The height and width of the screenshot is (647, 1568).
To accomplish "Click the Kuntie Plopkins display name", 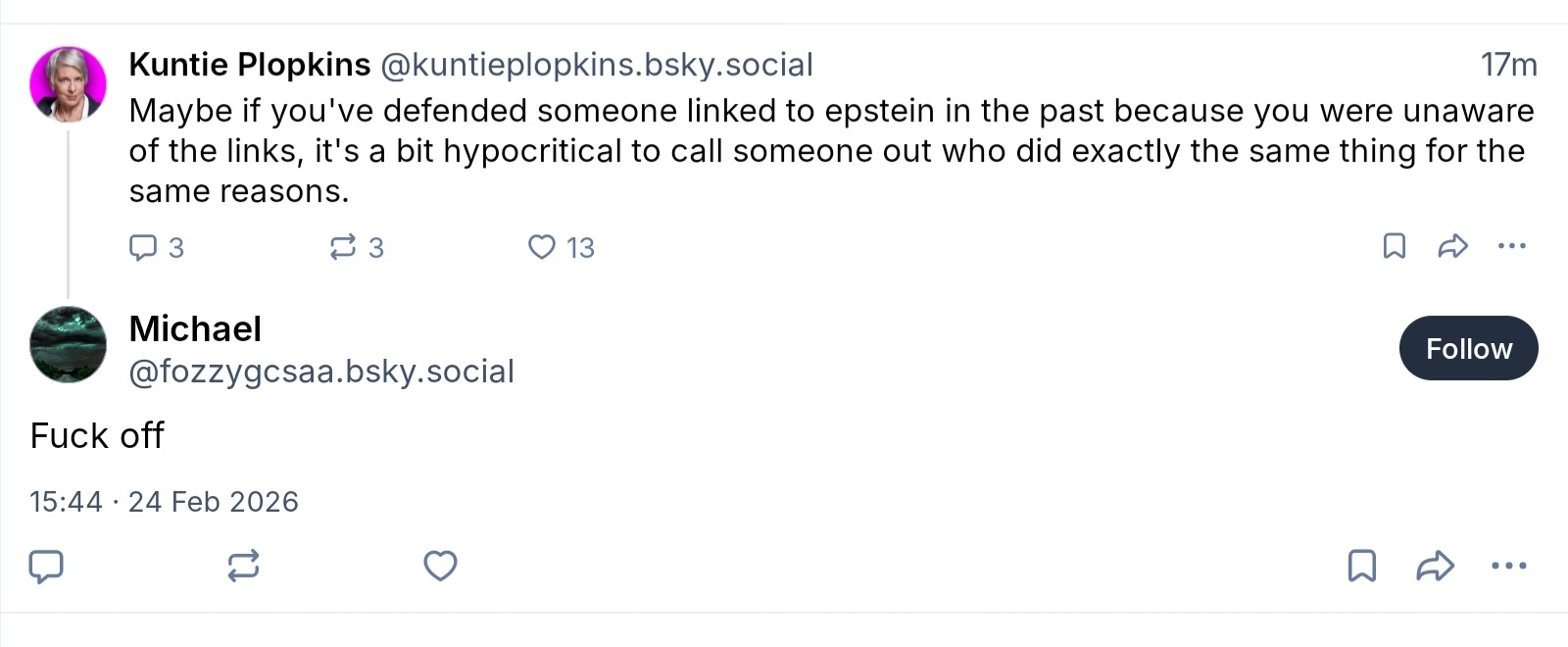I will (249, 65).
